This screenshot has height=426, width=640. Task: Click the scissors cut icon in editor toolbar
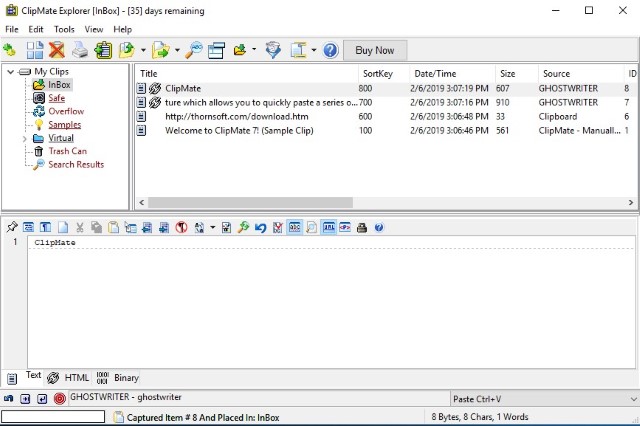pyautogui.click(x=80, y=227)
